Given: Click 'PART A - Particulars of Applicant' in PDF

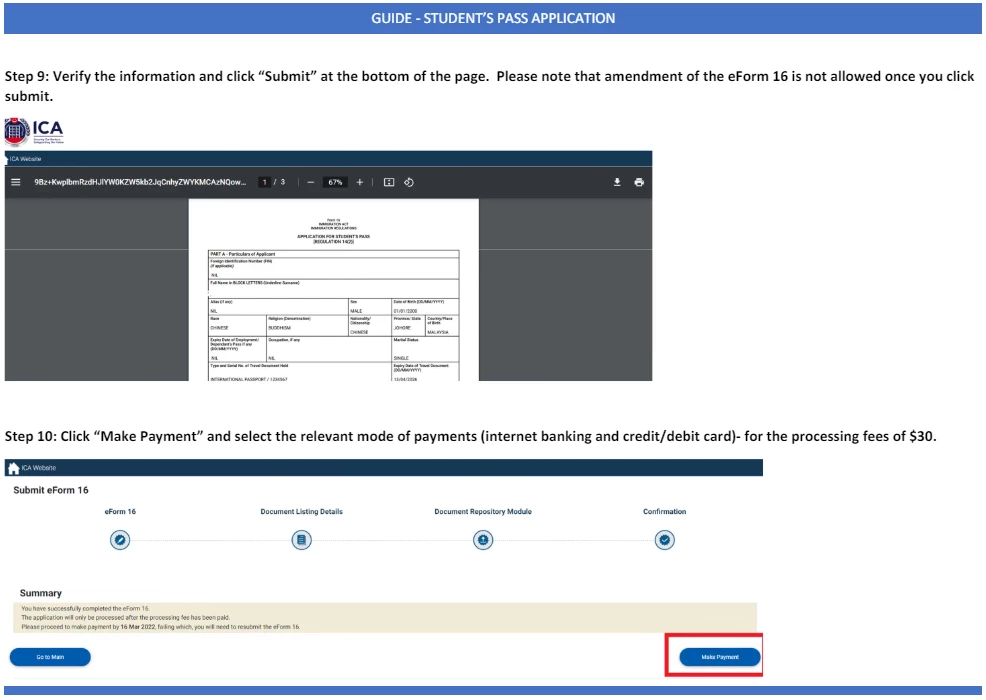Looking at the screenshot, I should pos(243,254).
